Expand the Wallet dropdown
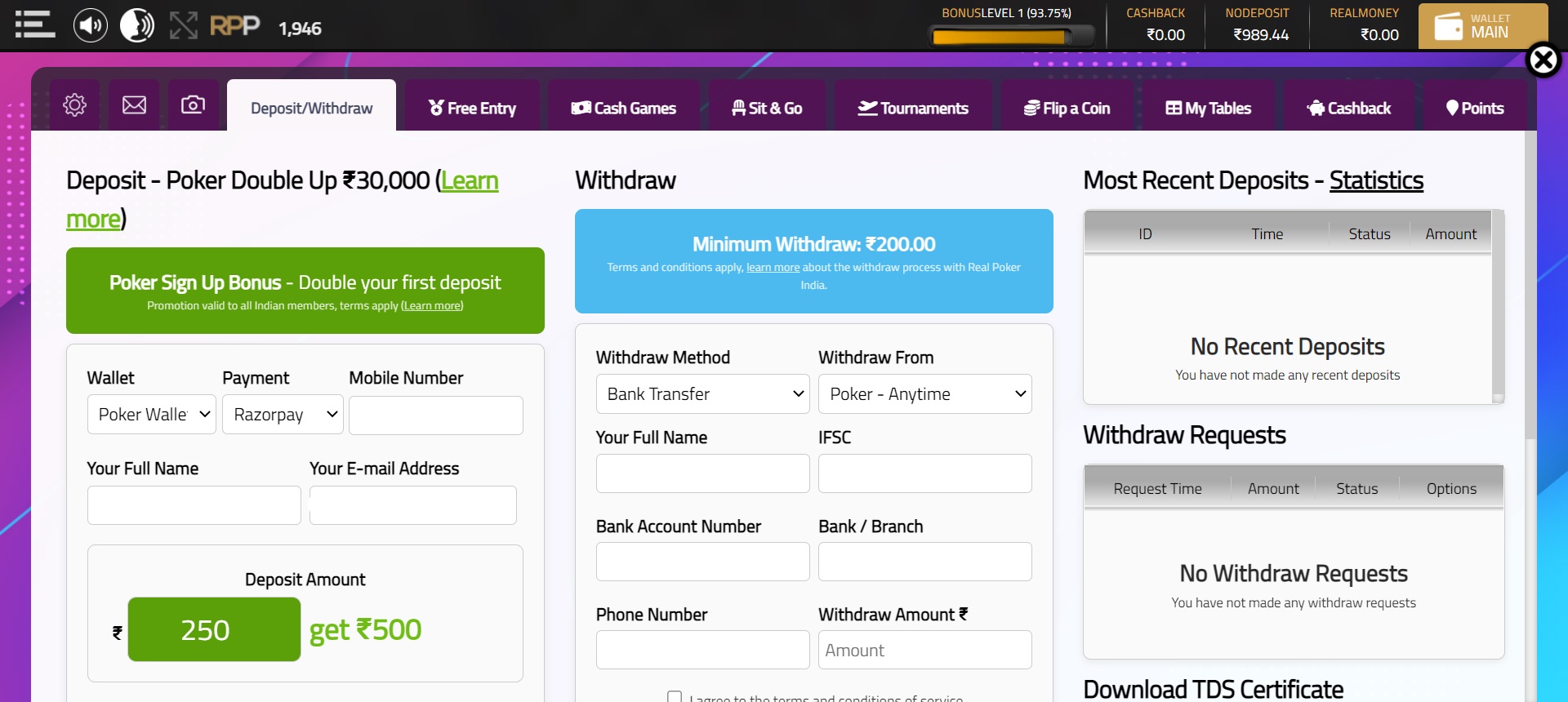1568x702 pixels. pos(152,415)
